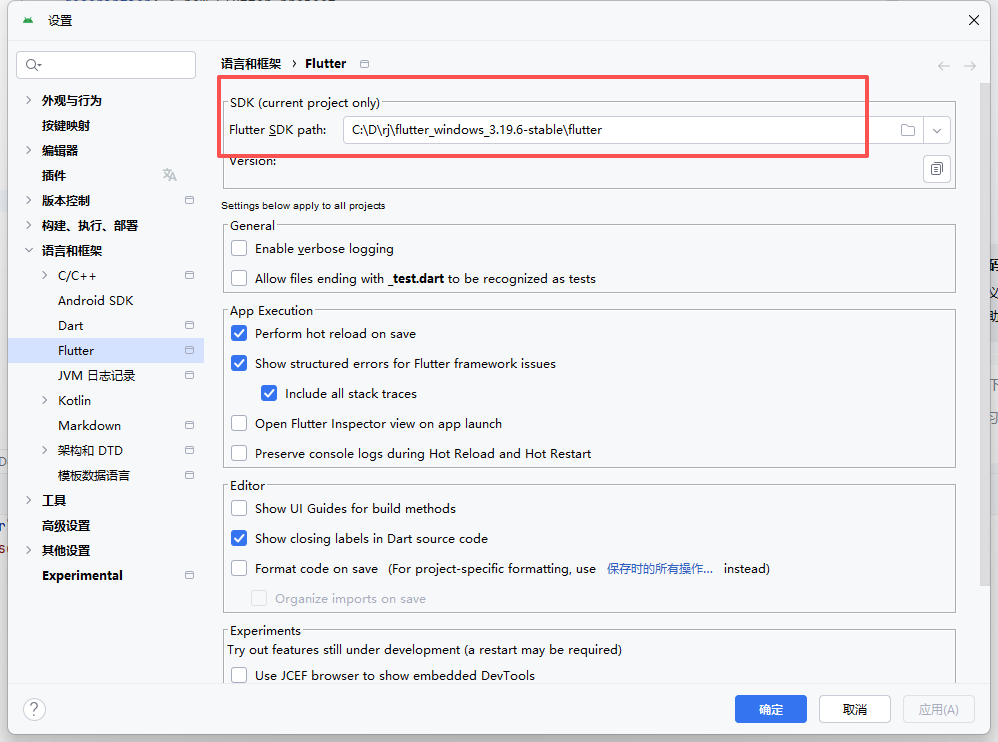The width and height of the screenshot is (998, 742).
Task: Enable verbose logging checkbox
Action: 239,248
